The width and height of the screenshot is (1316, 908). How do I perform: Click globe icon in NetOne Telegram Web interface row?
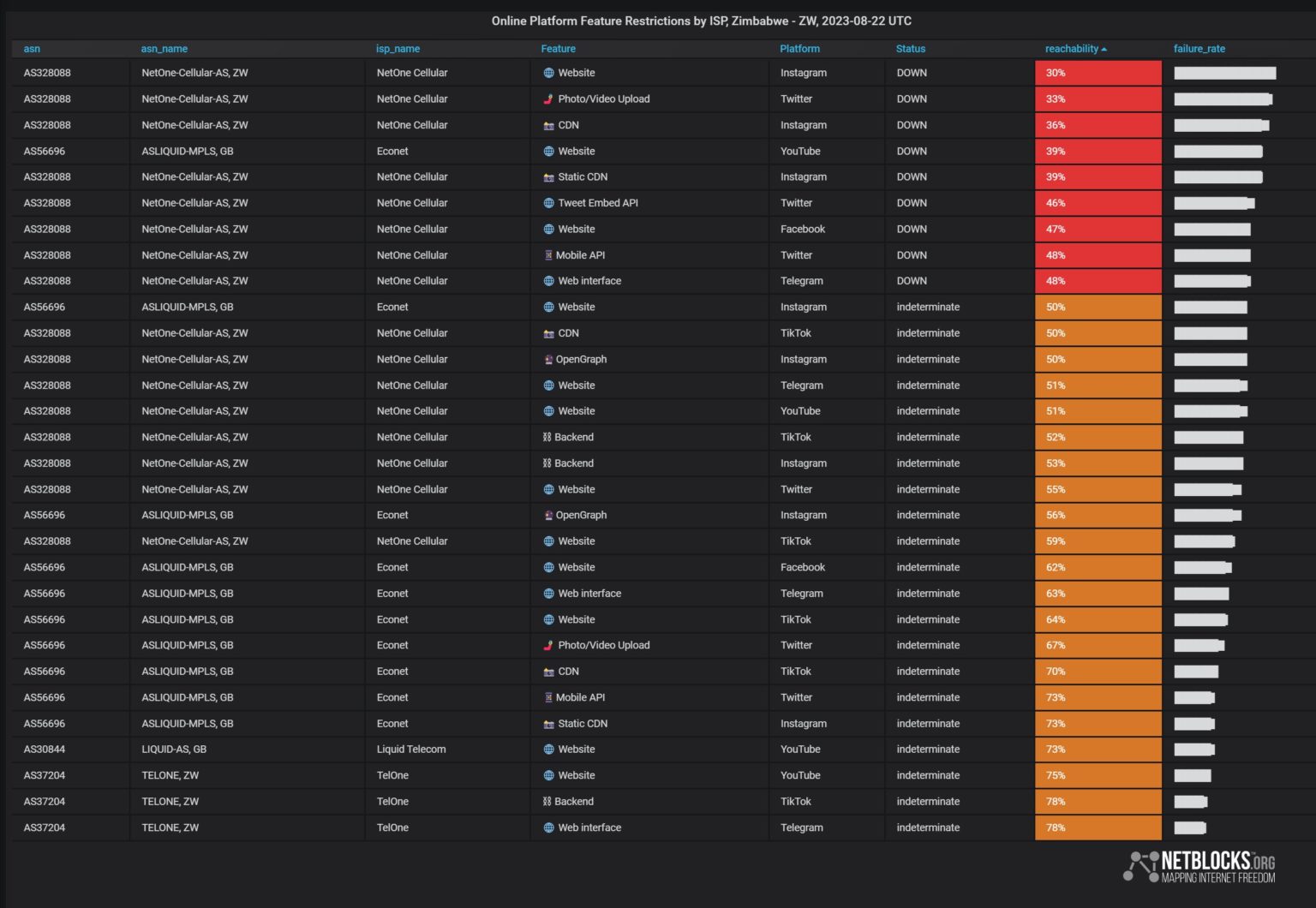point(548,281)
